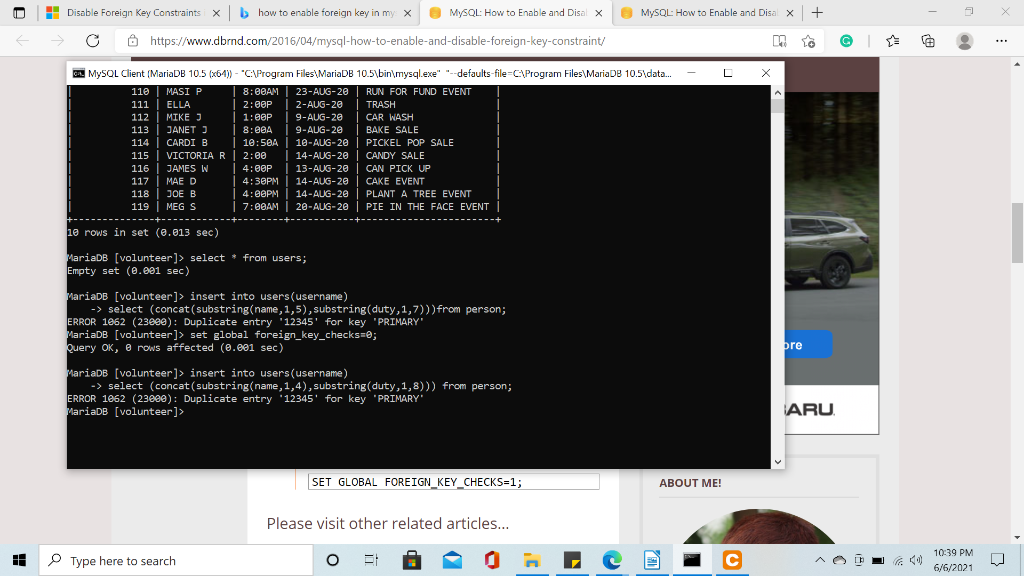1024x576 pixels.
Task: Expand hidden icons in the system tray
Action: tap(821, 560)
